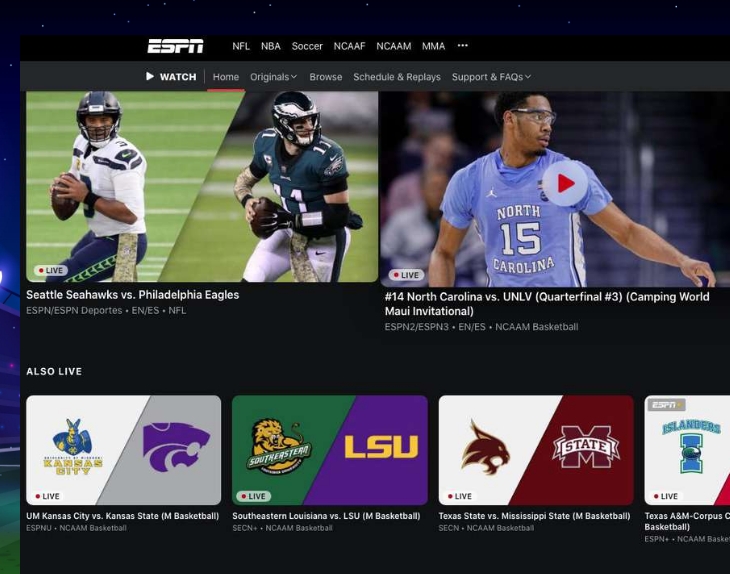Click the ESPN+ badge on Islanders card
The image size is (730, 574).
(667, 405)
